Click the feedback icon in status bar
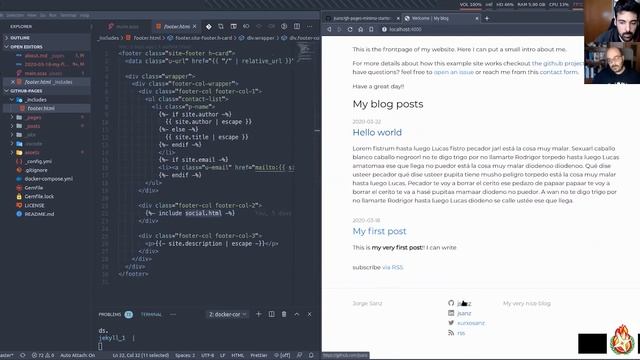 pos(299,356)
